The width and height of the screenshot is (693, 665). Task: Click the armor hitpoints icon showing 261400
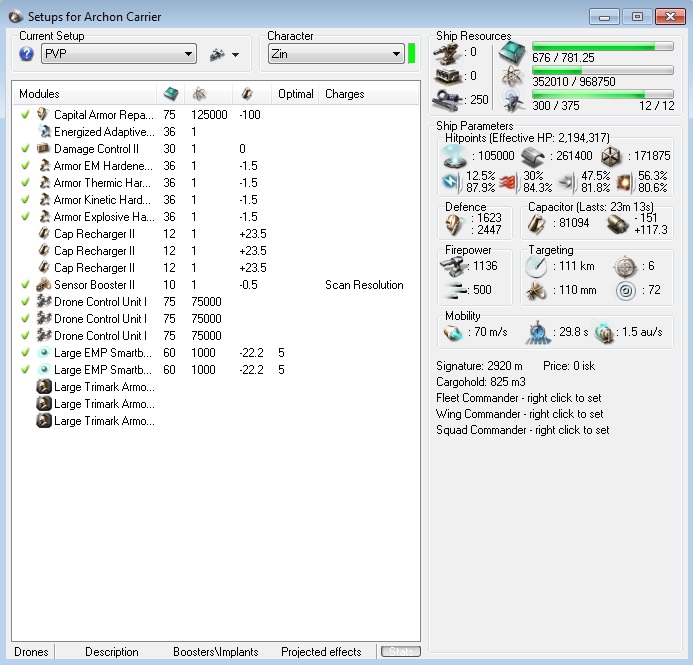point(532,156)
